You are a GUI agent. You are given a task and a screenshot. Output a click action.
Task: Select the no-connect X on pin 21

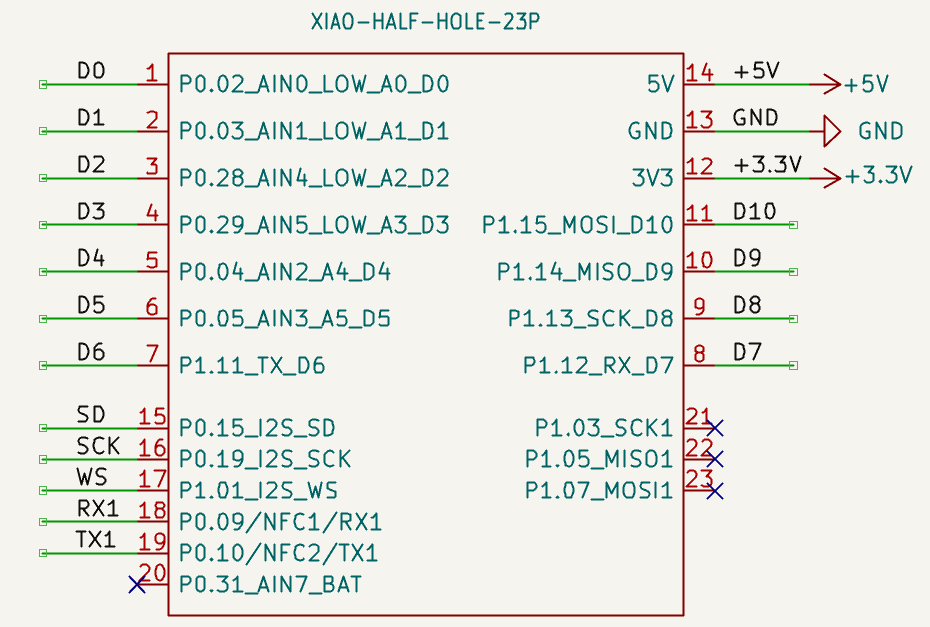(x=715, y=428)
